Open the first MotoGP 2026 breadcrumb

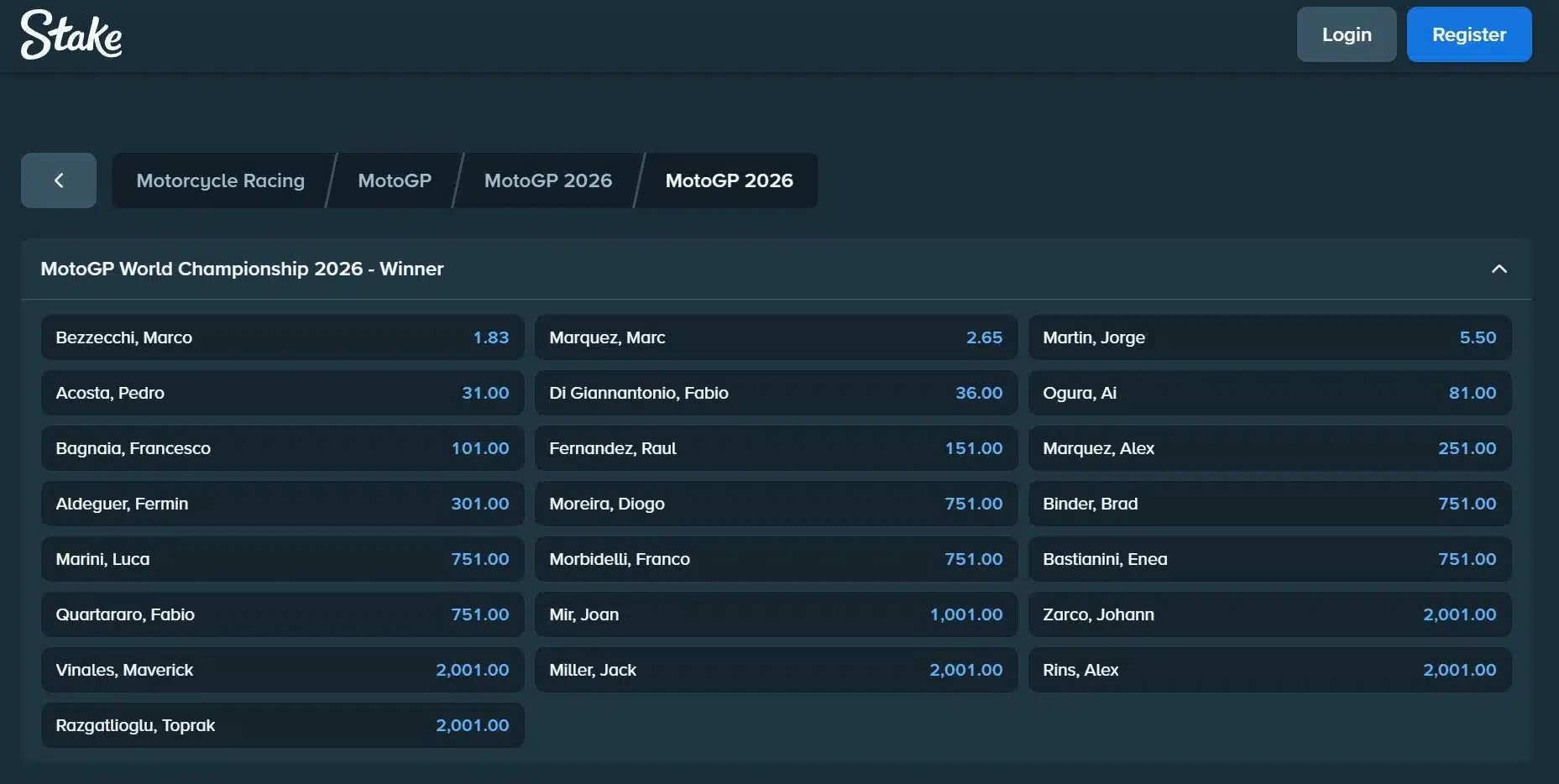(x=548, y=180)
